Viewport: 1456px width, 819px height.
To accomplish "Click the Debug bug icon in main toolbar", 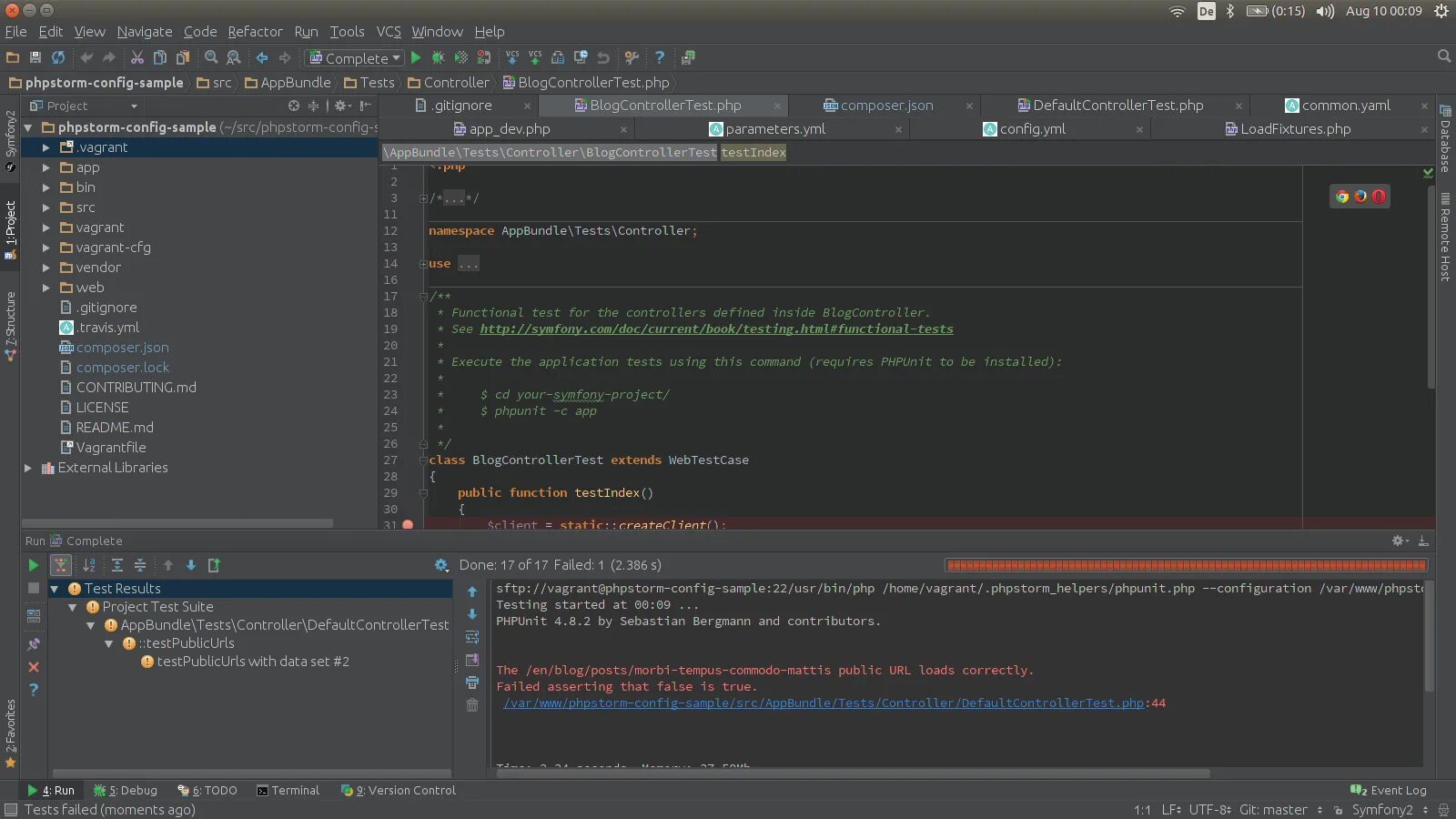I will tap(438, 57).
